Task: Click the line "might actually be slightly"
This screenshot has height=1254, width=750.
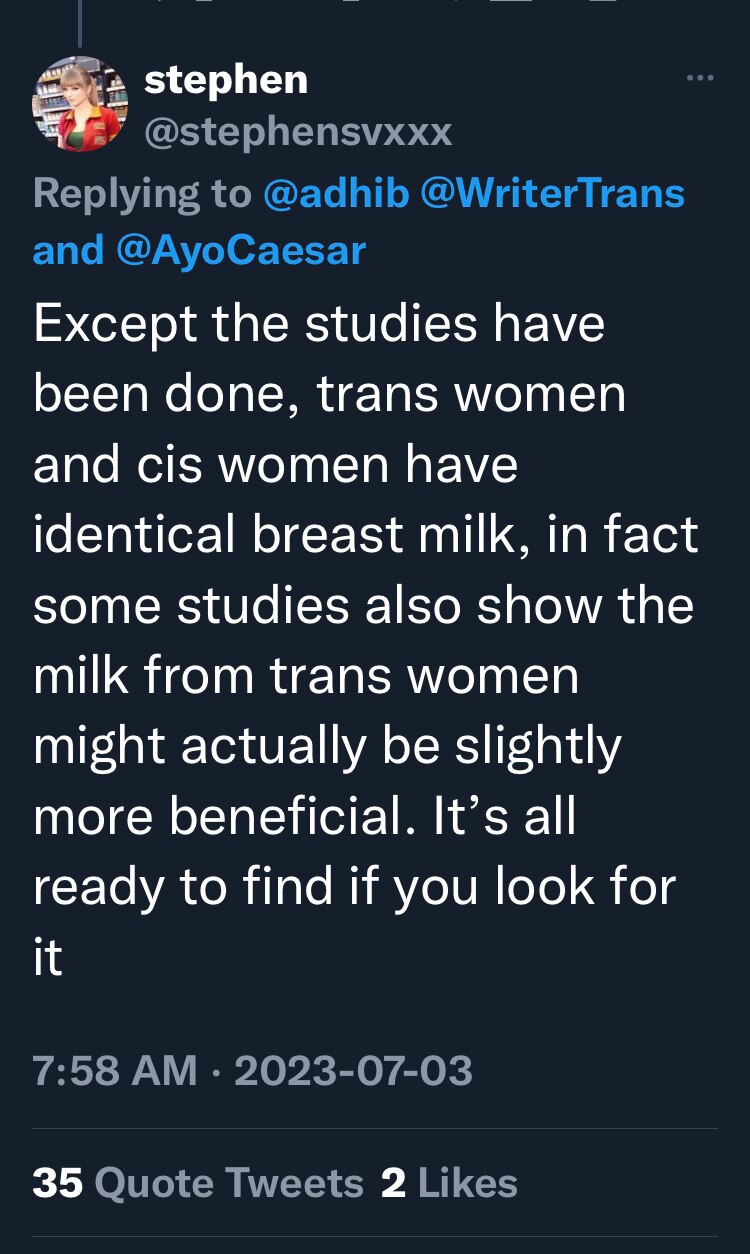Action: (x=327, y=746)
